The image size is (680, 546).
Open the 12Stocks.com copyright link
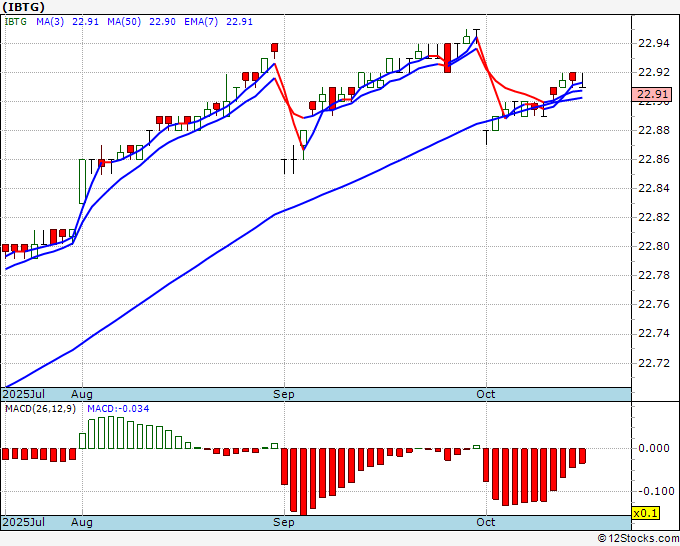638,539
